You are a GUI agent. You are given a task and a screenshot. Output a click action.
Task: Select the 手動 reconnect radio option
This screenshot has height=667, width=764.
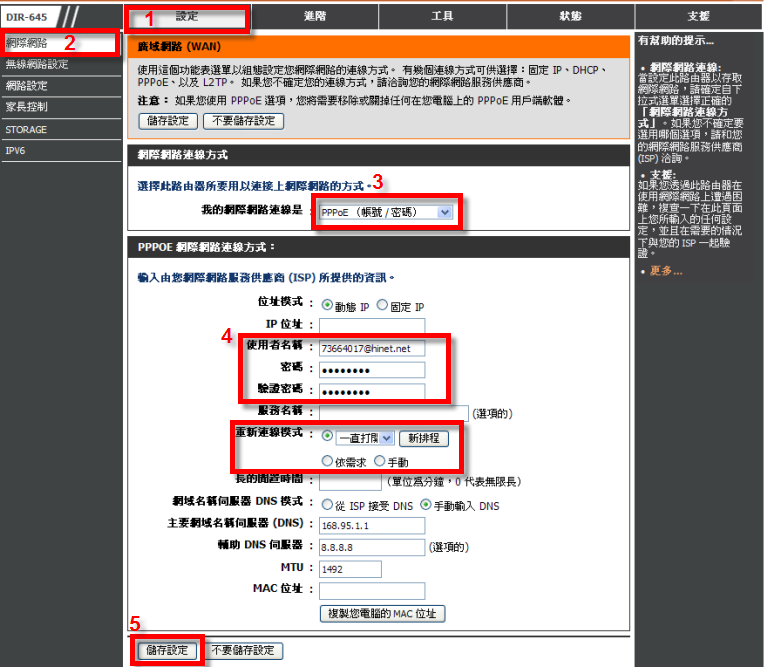click(x=380, y=461)
